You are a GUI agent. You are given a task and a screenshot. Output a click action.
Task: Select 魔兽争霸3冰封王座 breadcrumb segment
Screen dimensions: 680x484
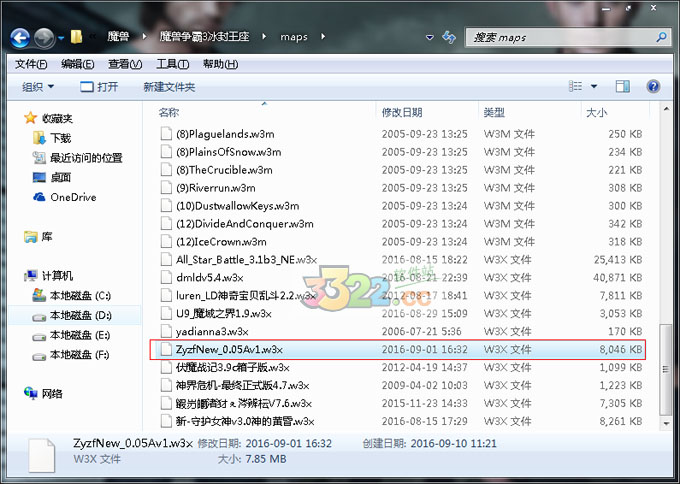tap(204, 37)
